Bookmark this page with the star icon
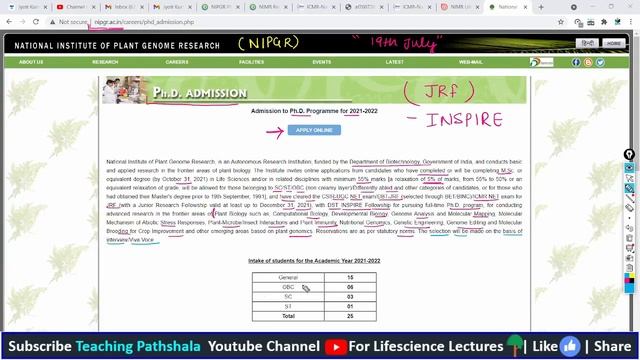Image resolution: width=640 pixels, height=360 pixels. point(561,22)
